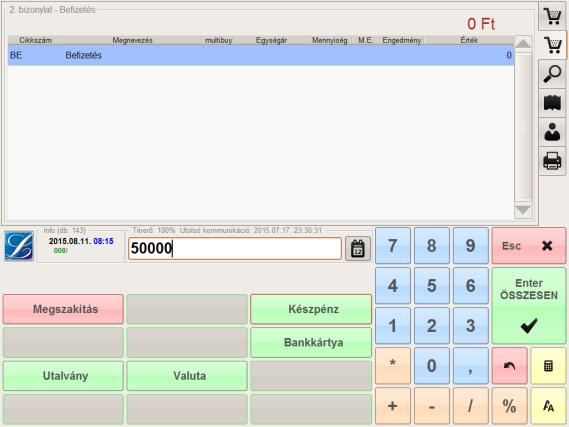Choose Bankkártya payment method

(x=311, y=342)
